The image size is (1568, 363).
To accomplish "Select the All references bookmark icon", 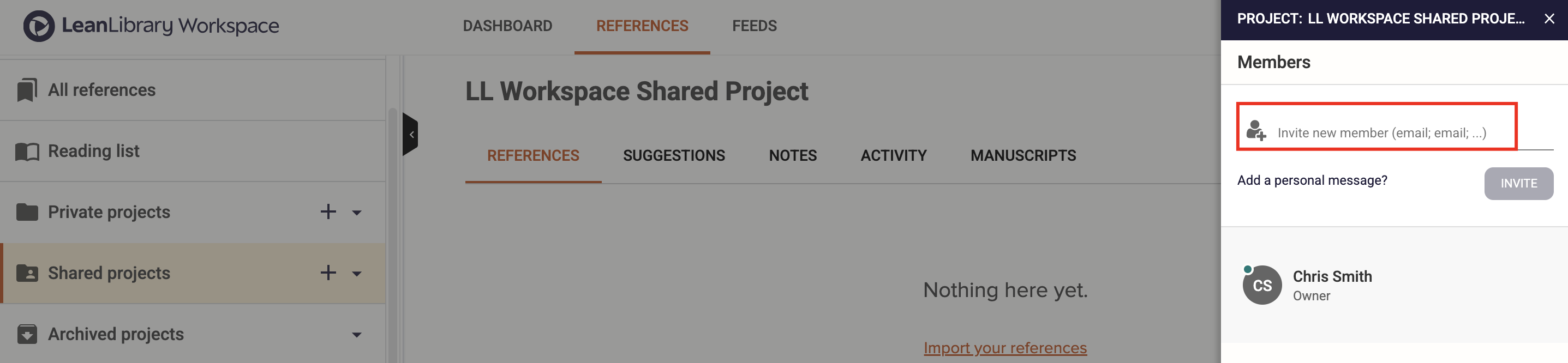I will tap(28, 89).
